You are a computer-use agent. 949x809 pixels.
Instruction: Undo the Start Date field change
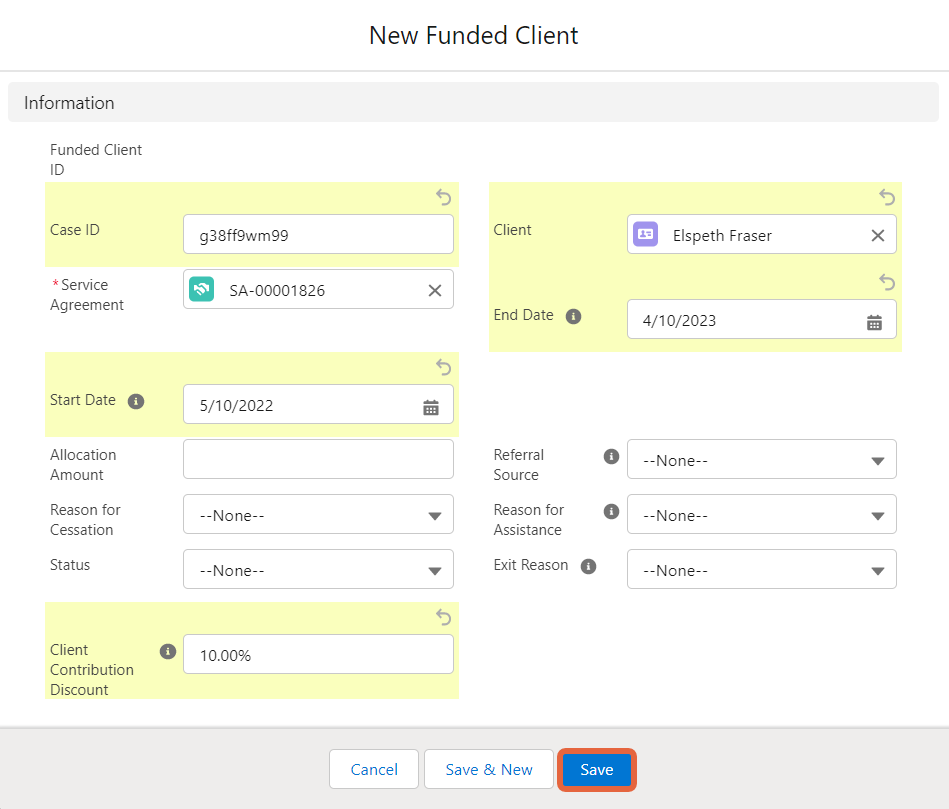(444, 367)
